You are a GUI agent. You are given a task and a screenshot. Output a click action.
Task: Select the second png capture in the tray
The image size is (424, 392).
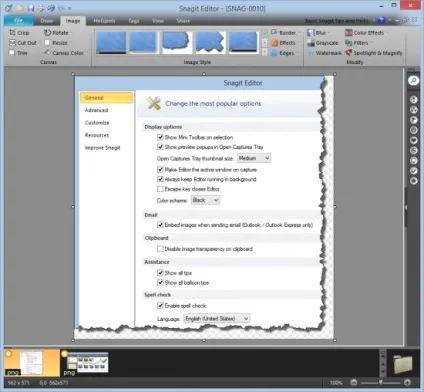[x=85, y=363]
